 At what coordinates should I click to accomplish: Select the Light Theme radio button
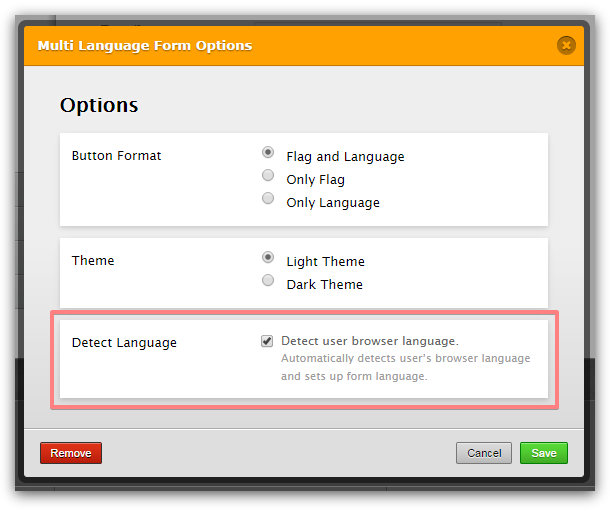(268, 258)
